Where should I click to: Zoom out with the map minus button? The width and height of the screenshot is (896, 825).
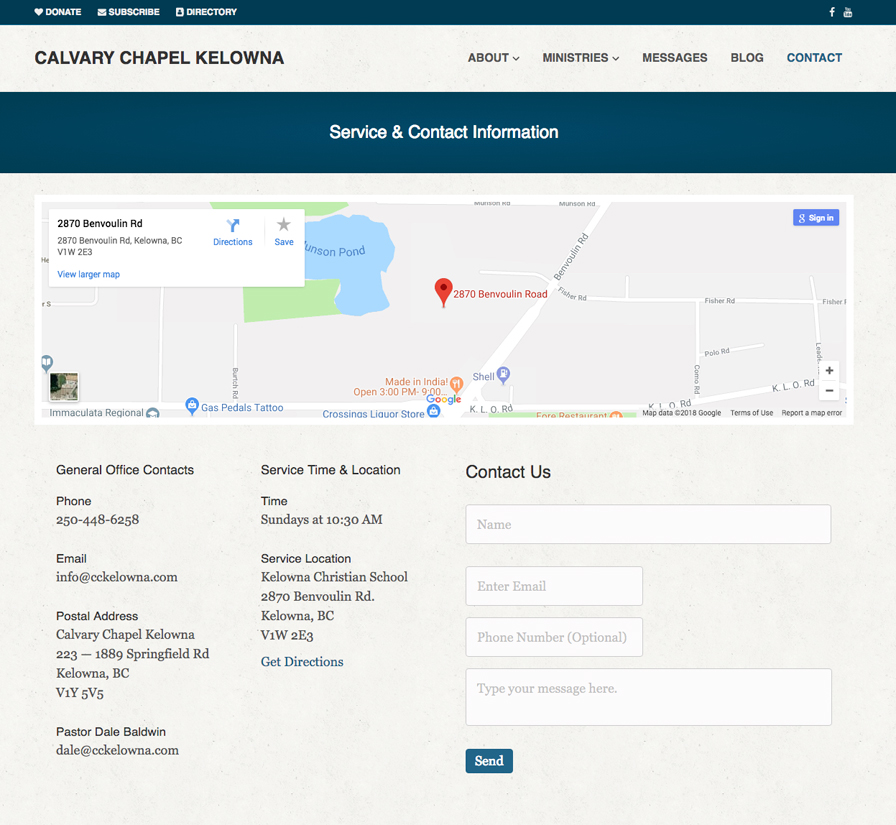(829, 391)
